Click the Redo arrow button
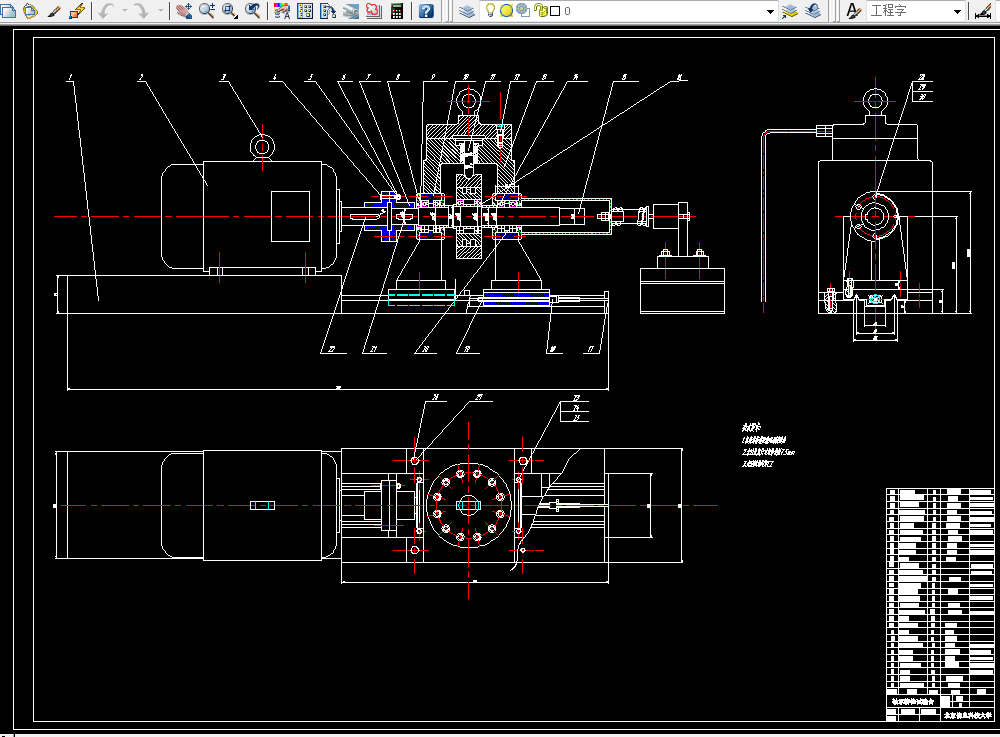 [x=141, y=11]
